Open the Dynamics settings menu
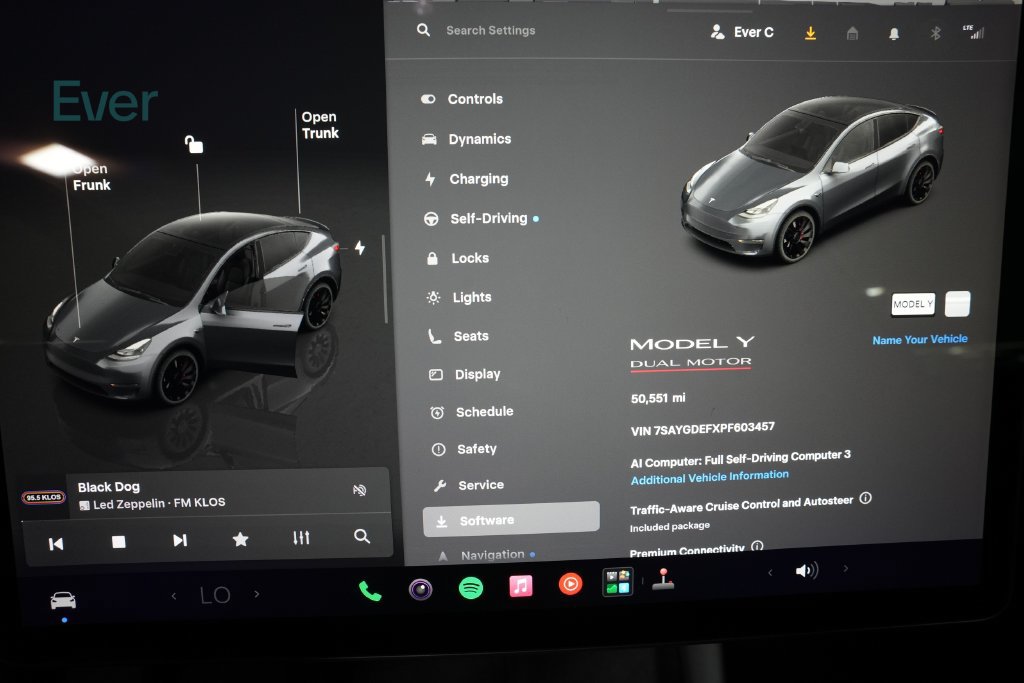The image size is (1024, 683). 467,139
